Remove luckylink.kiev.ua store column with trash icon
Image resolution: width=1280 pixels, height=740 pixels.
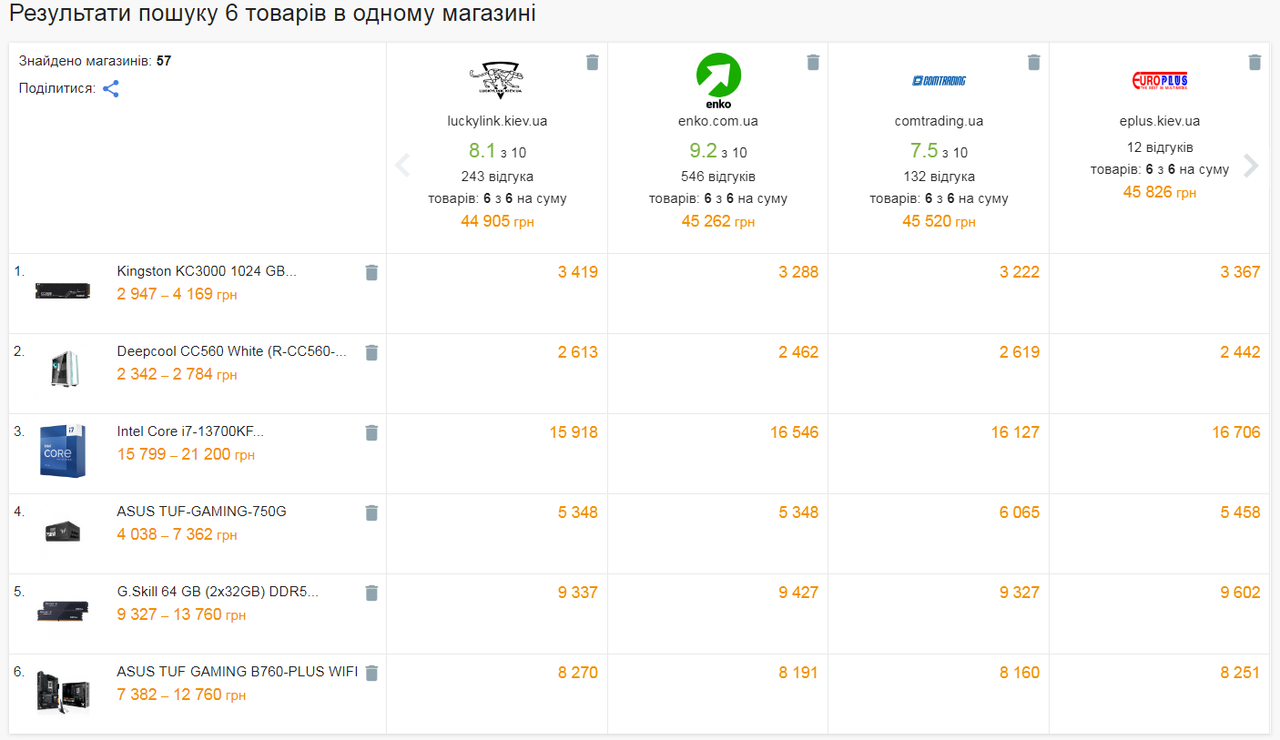pyautogui.click(x=592, y=63)
